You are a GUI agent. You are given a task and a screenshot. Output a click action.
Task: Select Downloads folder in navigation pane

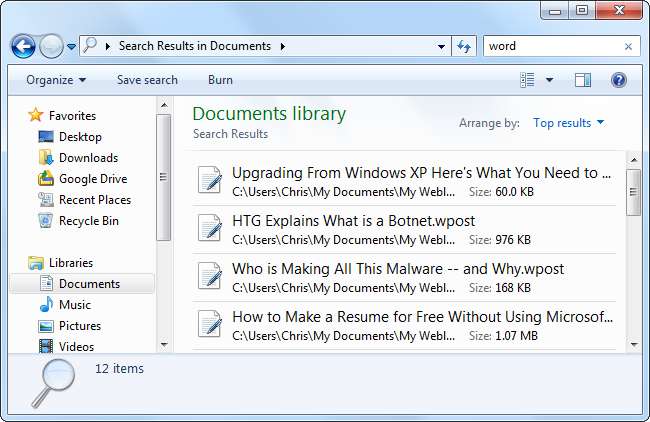tap(88, 158)
